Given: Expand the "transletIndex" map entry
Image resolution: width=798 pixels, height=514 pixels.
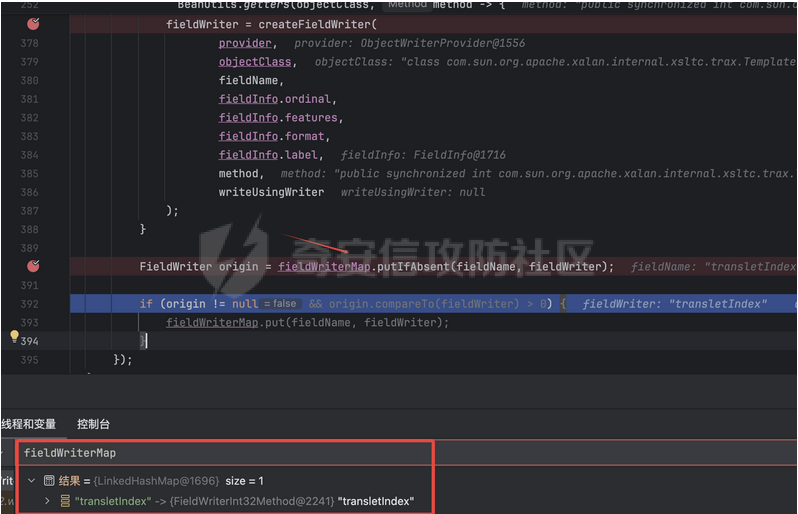Looking at the screenshot, I should pos(47,500).
